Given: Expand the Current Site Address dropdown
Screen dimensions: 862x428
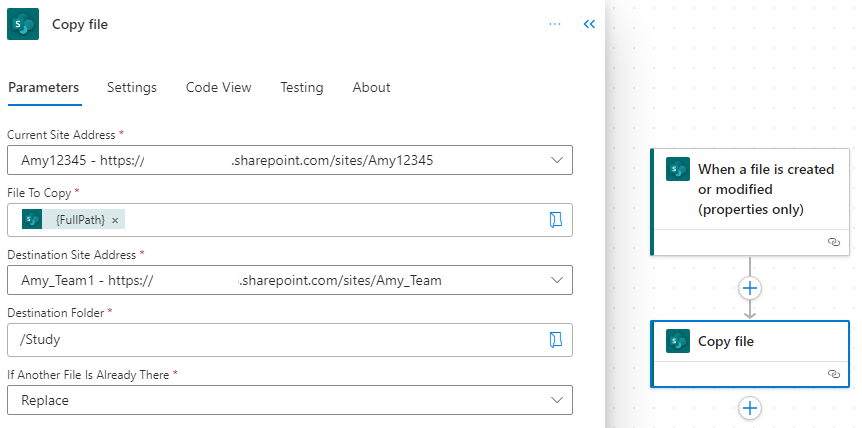Looking at the screenshot, I should tap(556, 160).
